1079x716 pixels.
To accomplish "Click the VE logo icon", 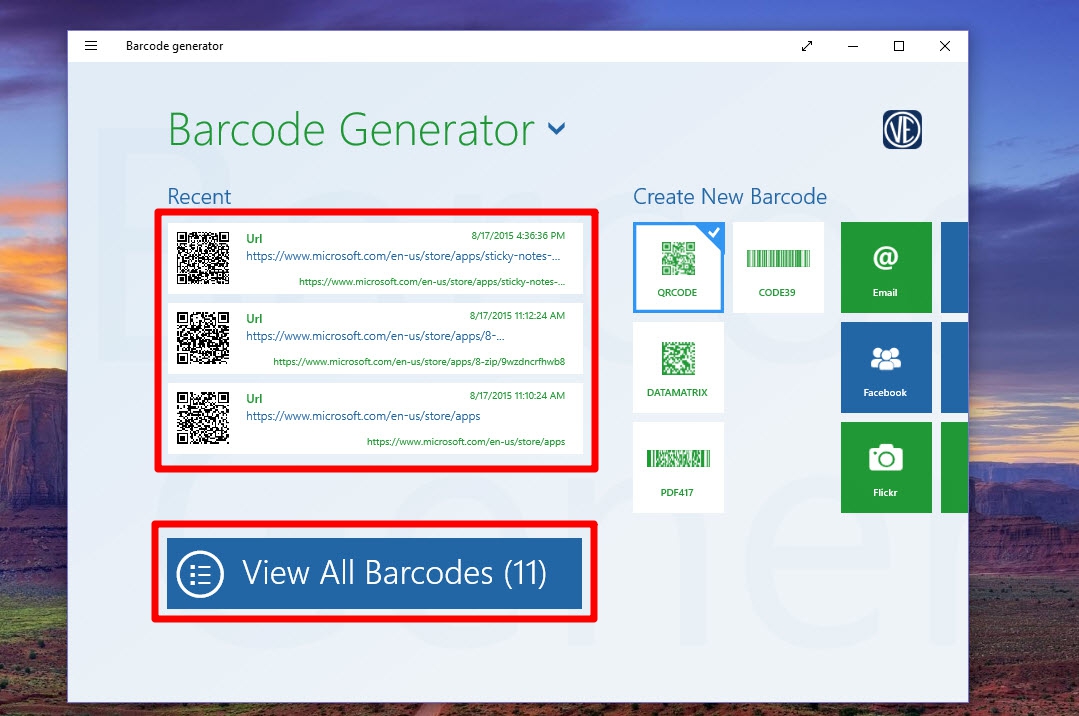I will click(x=902, y=129).
